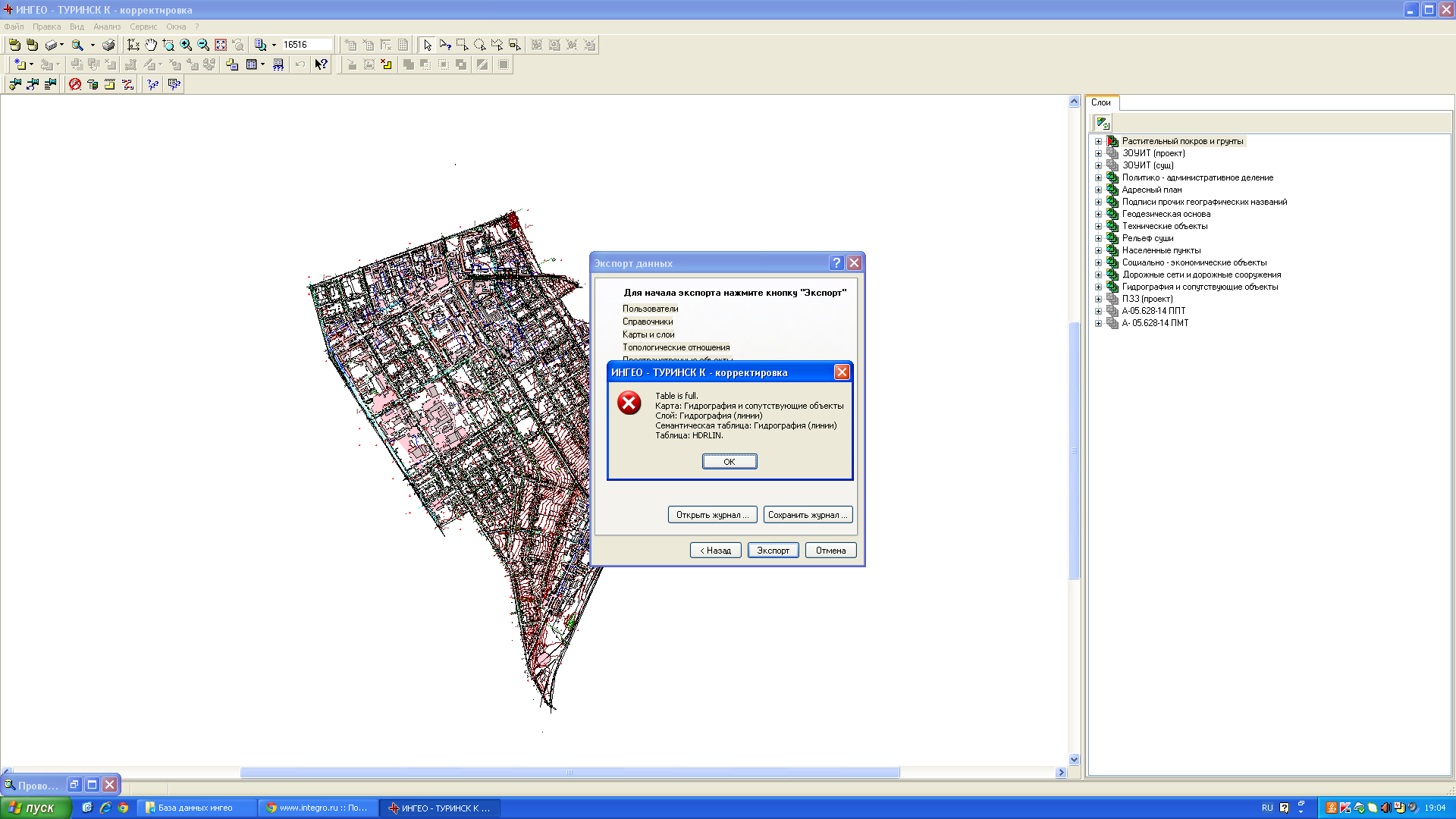Image resolution: width=1456 pixels, height=819 pixels.
Task: Click the map vertical scrollbar thumb
Action: (x=1074, y=450)
